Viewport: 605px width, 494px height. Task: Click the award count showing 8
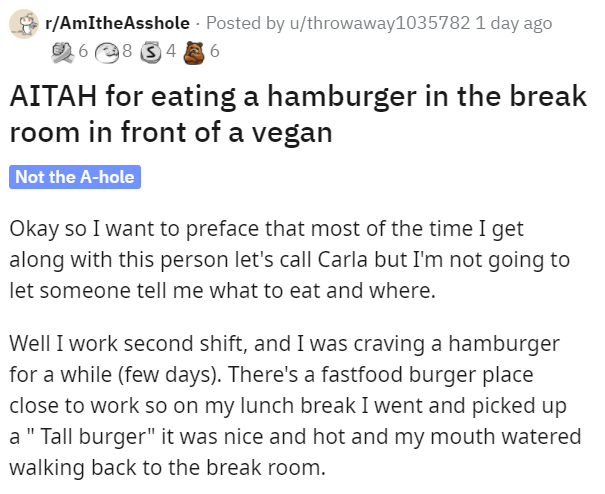coord(127,52)
